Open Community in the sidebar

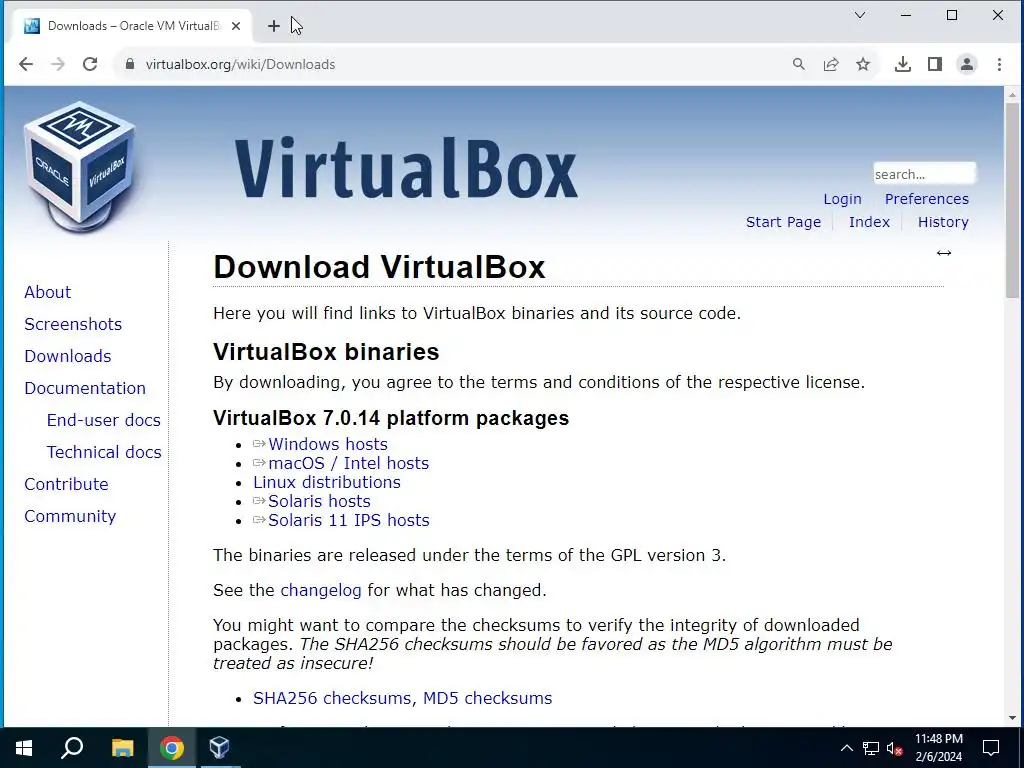coord(70,516)
